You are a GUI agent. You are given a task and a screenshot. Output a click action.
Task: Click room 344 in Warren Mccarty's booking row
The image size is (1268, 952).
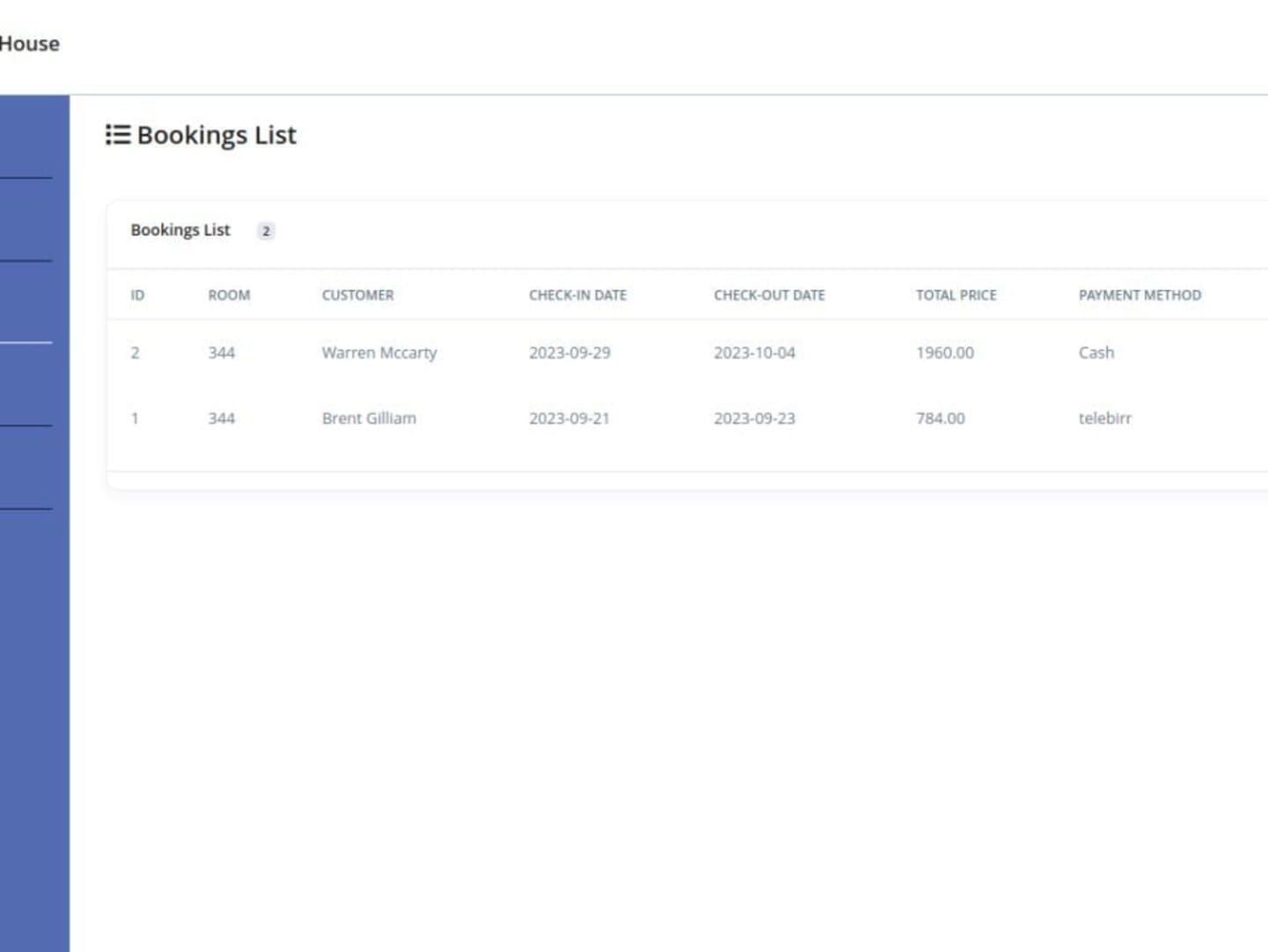(x=221, y=352)
